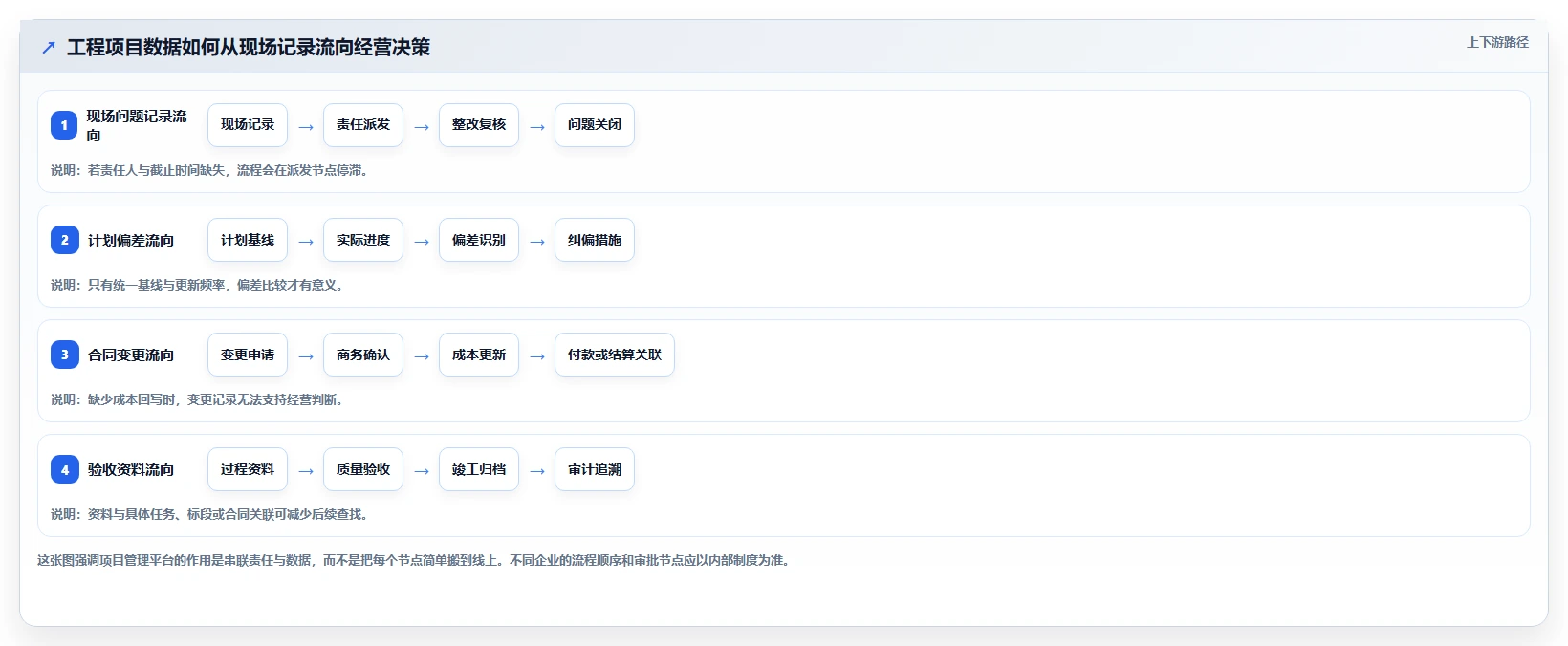Viewport: 1568px width, 646px height.
Task: Select the 竣工归档 node
Action: tap(479, 469)
